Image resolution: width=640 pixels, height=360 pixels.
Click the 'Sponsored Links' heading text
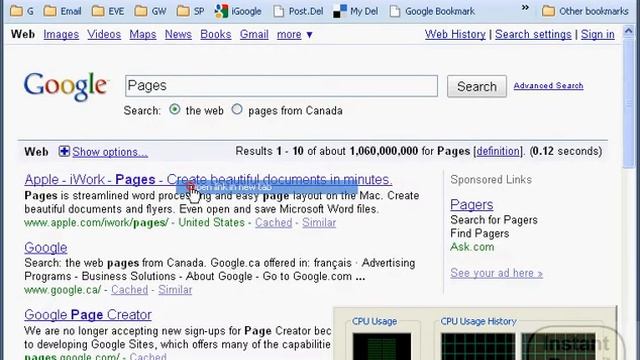[491, 180]
